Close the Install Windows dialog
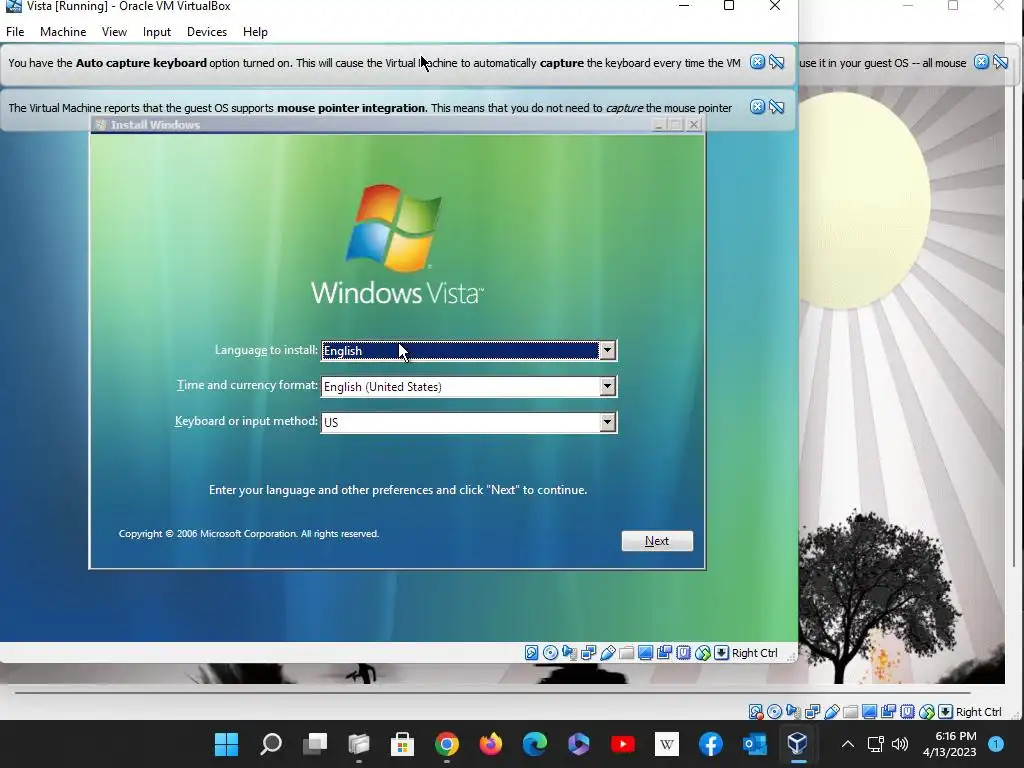Viewport: 1024px width, 768px height. [x=694, y=124]
